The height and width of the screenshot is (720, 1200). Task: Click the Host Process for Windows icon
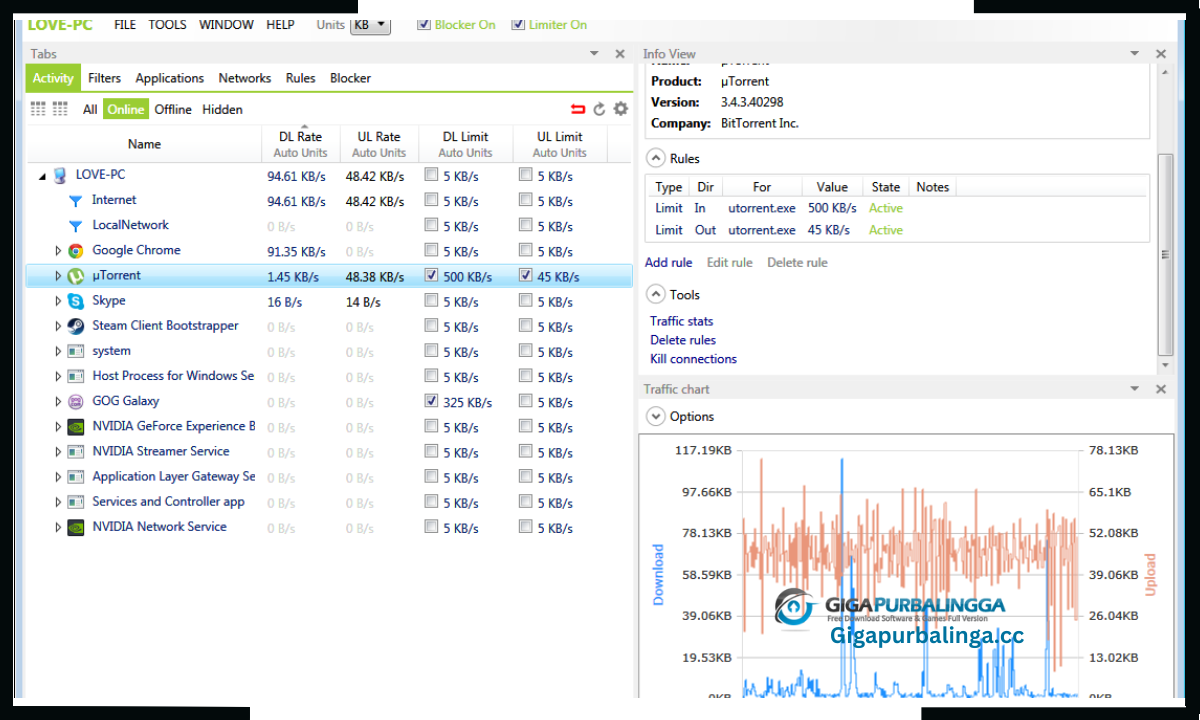pyautogui.click(x=75, y=376)
